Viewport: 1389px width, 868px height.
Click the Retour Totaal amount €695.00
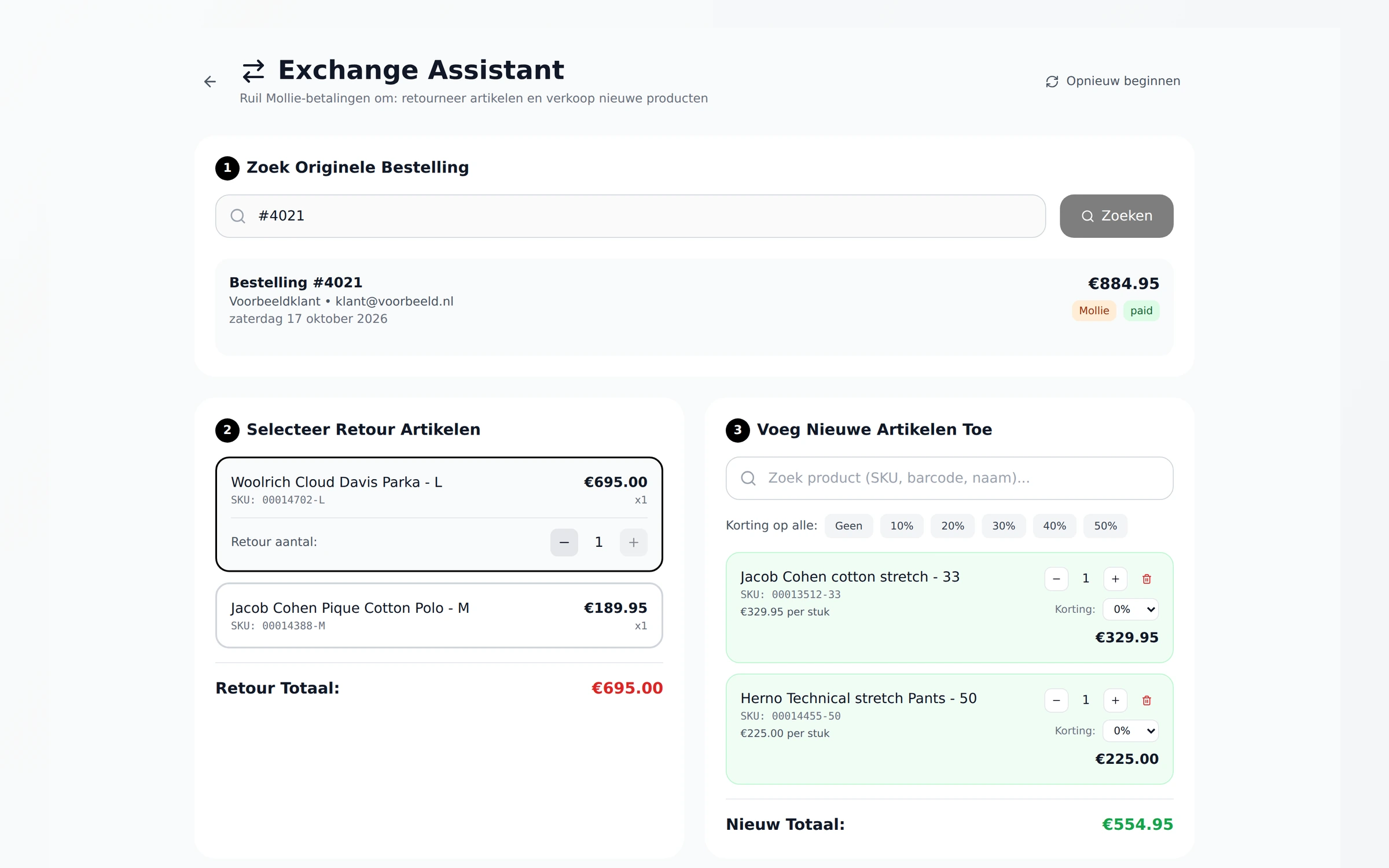point(627,688)
